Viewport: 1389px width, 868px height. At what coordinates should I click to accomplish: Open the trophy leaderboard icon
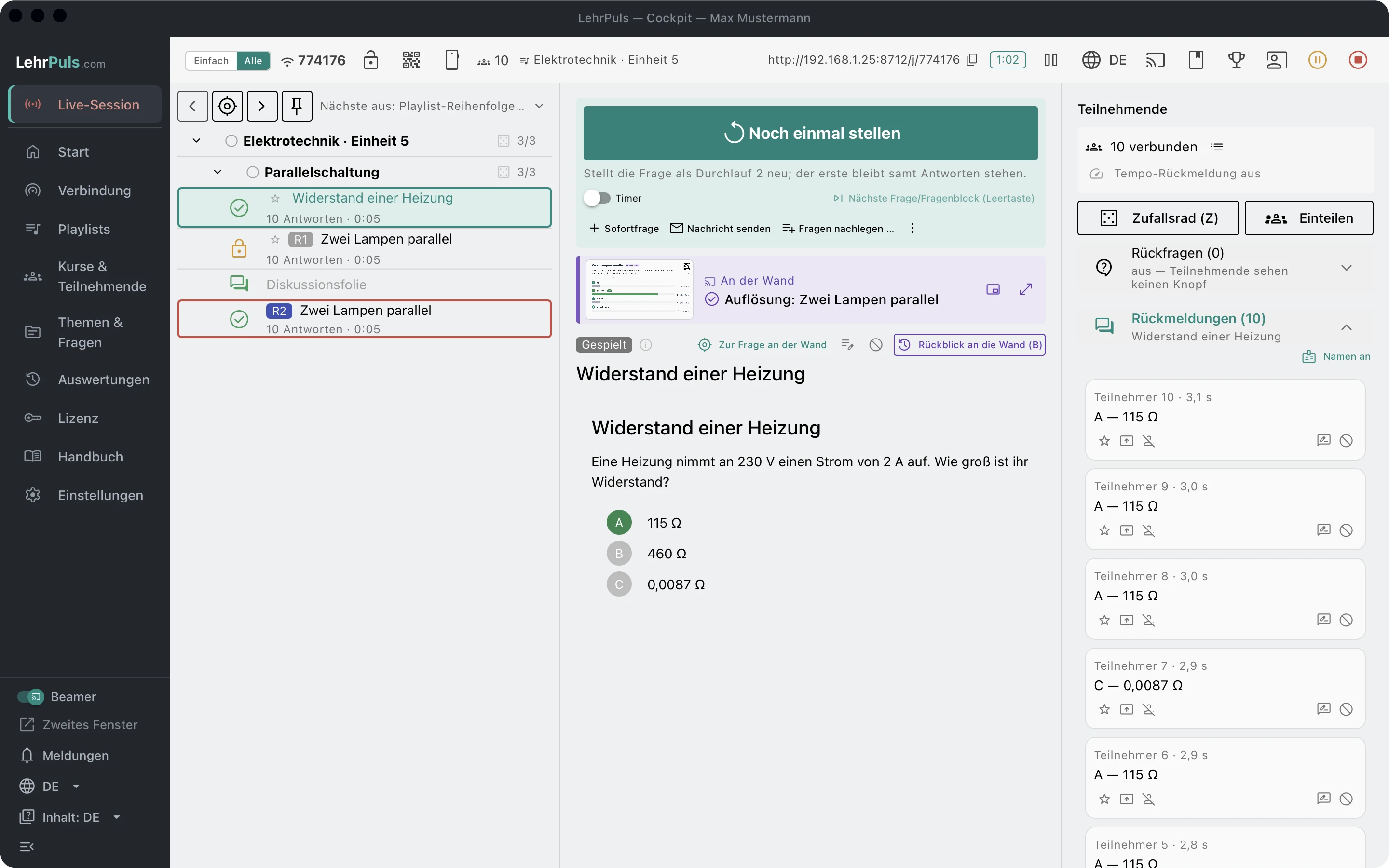pyautogui.click(x=1236, y=60)
